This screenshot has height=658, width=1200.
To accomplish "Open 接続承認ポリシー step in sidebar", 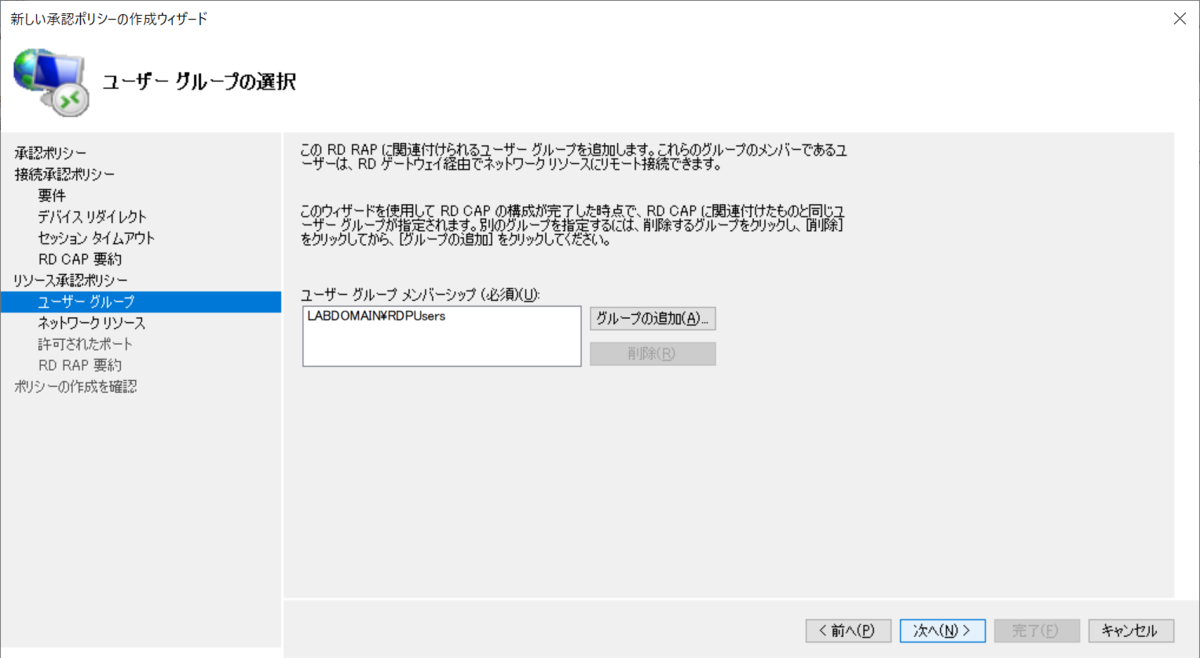I will coord(64,174).
